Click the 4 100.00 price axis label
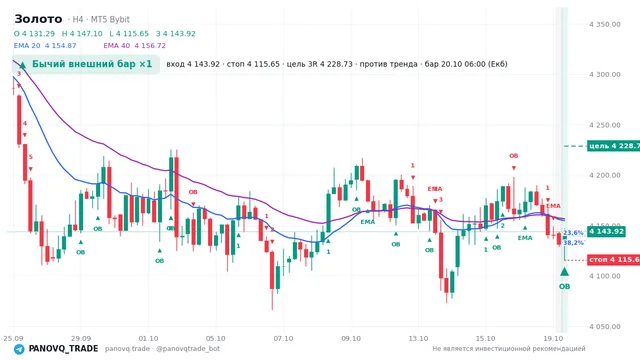Image resolution: width=640 pixels, height=360 pixels. click(604, 276)
